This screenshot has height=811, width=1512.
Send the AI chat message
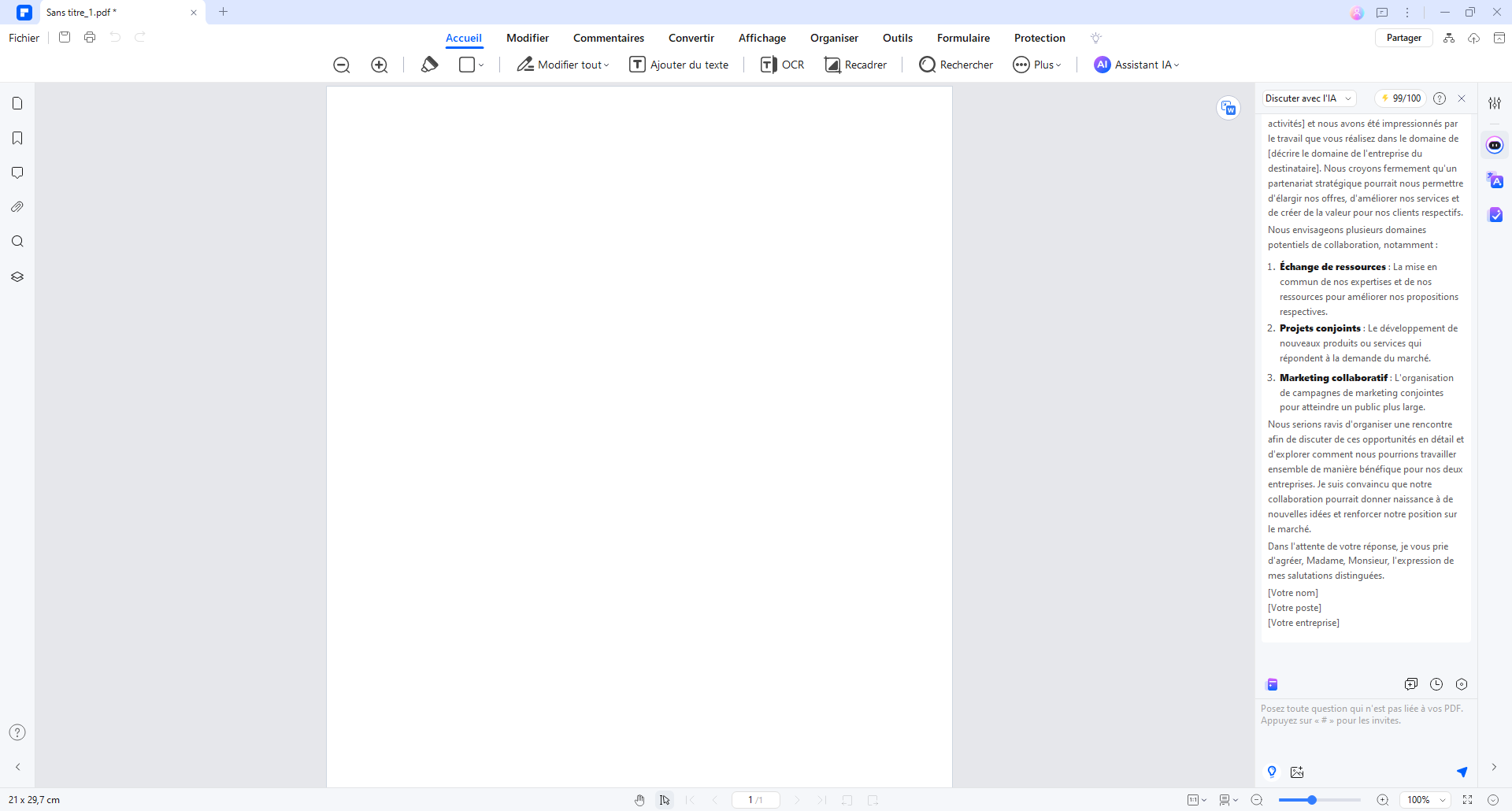(1462, 772)
